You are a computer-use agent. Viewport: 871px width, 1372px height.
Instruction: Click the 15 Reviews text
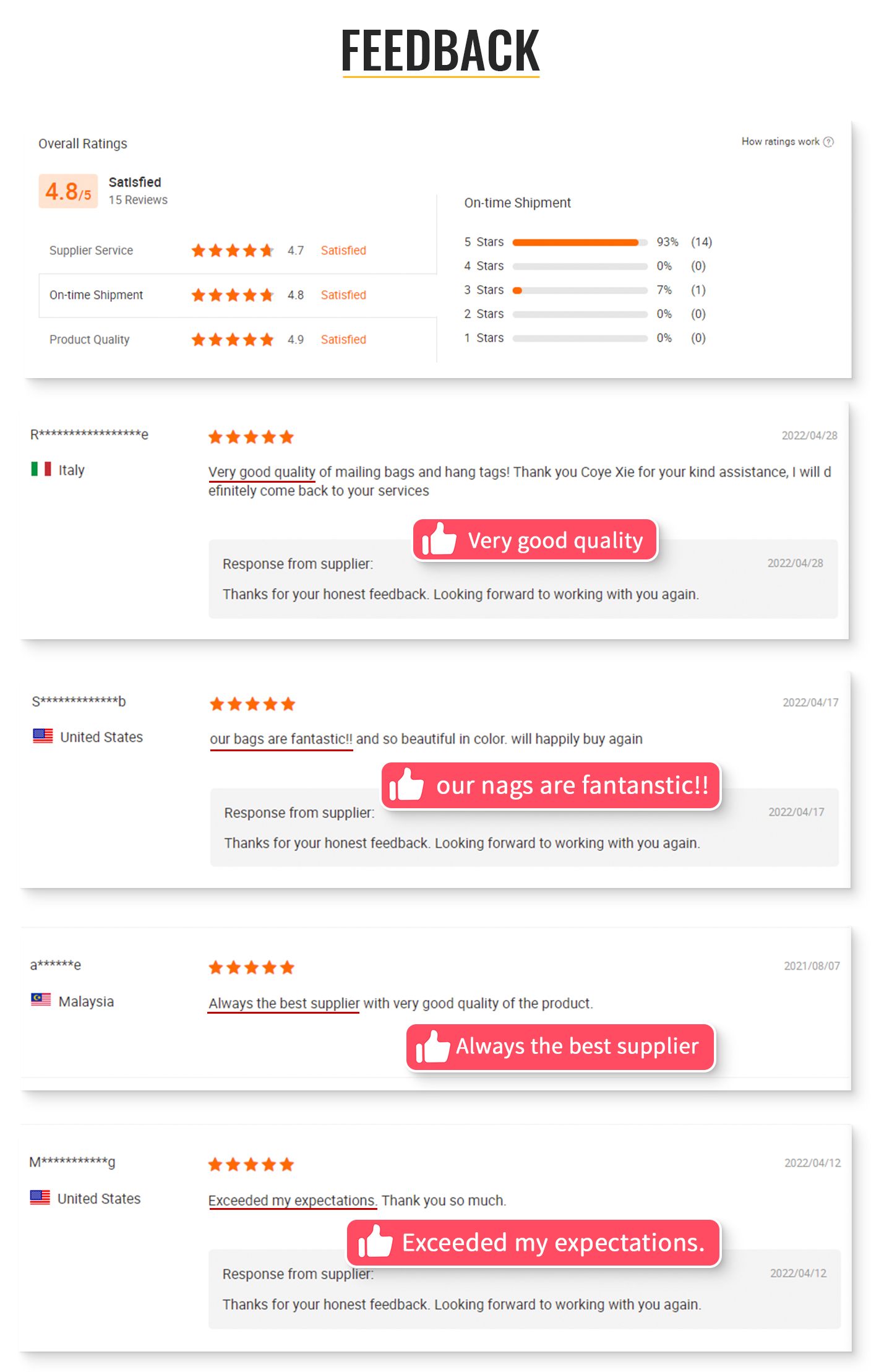pyautogui.click(x=138, y=200)
